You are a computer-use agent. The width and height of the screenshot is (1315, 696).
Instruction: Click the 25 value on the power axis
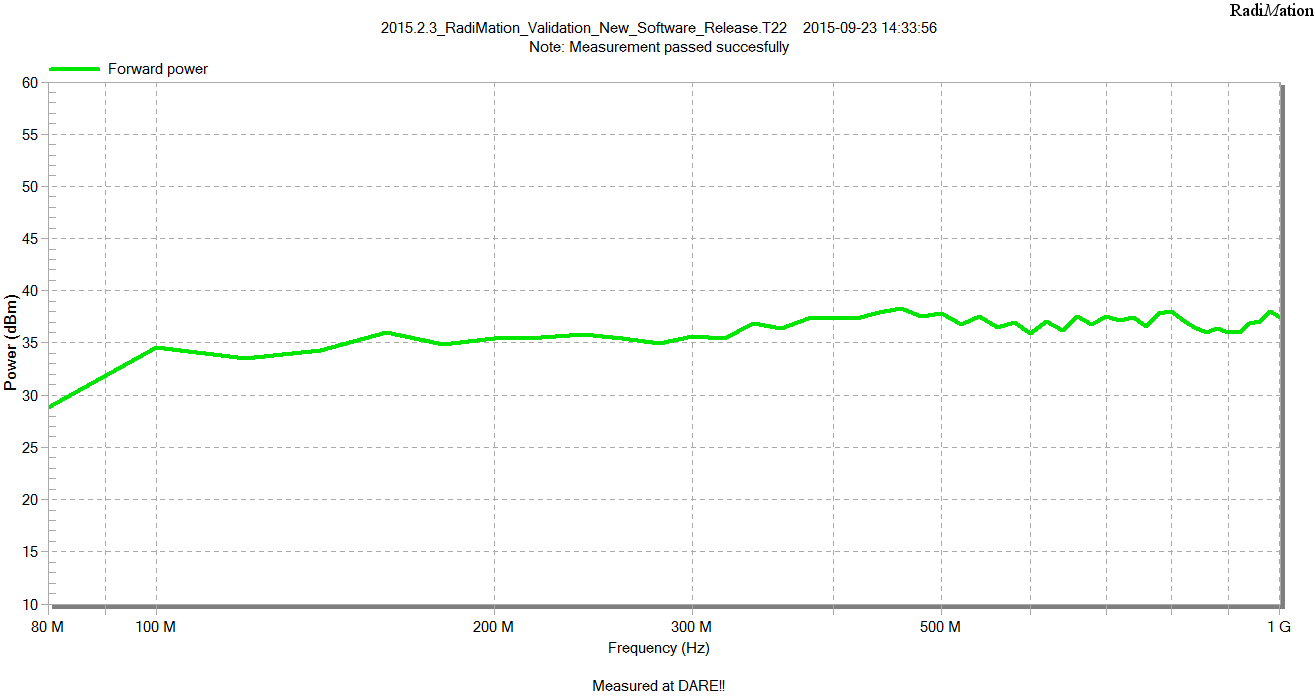(29, 448)
